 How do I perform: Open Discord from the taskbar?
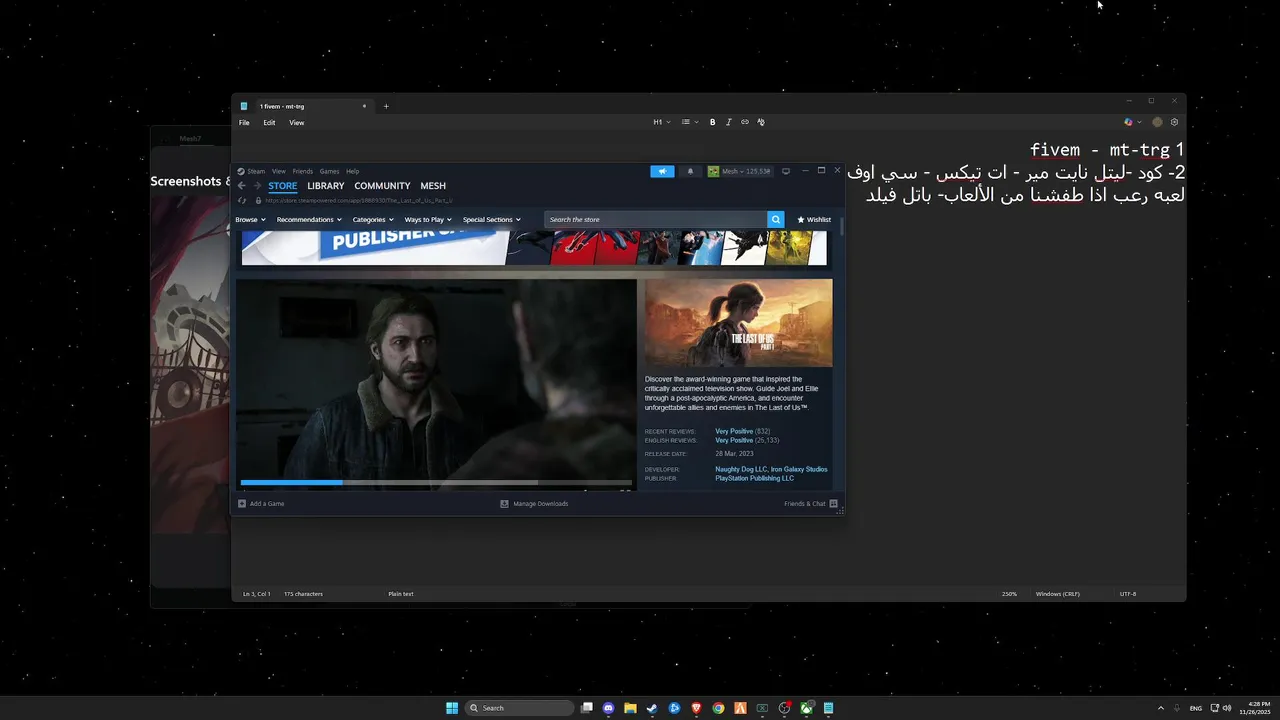point(609,708)
